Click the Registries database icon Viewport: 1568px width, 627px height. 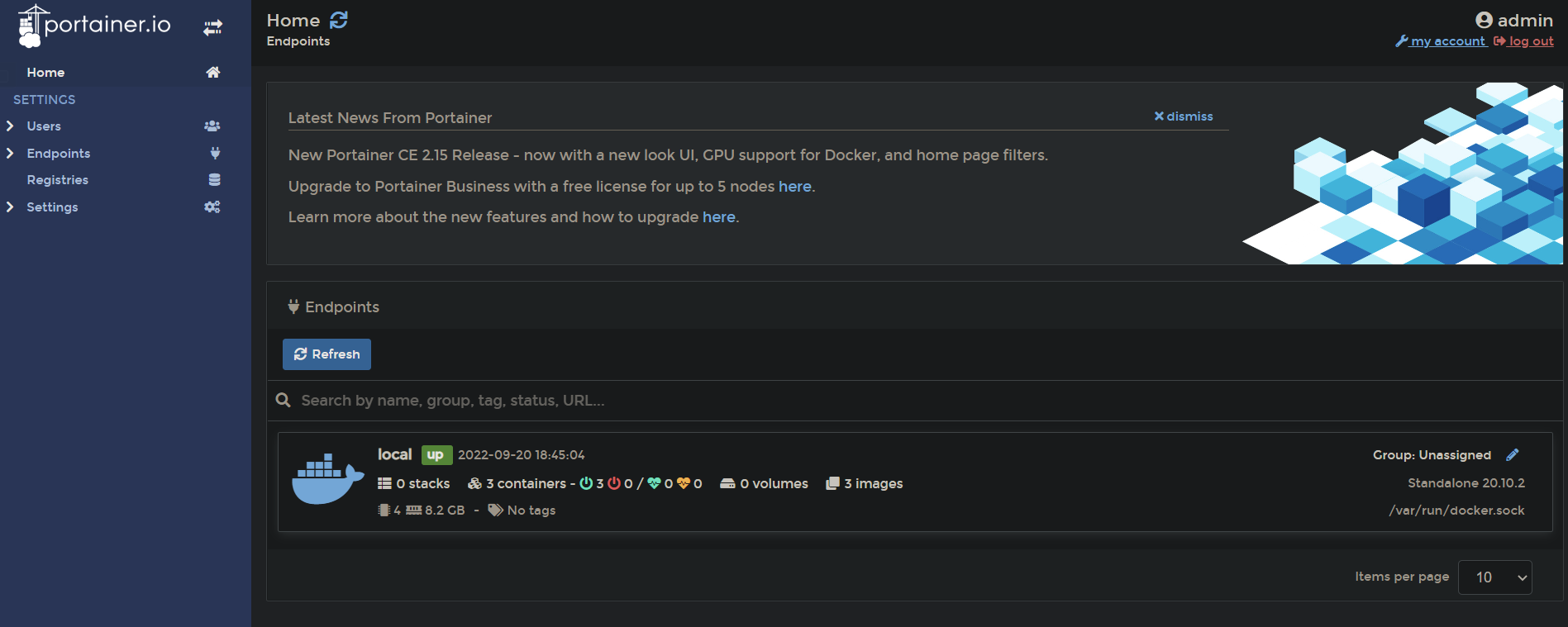(x=215, y=179)
